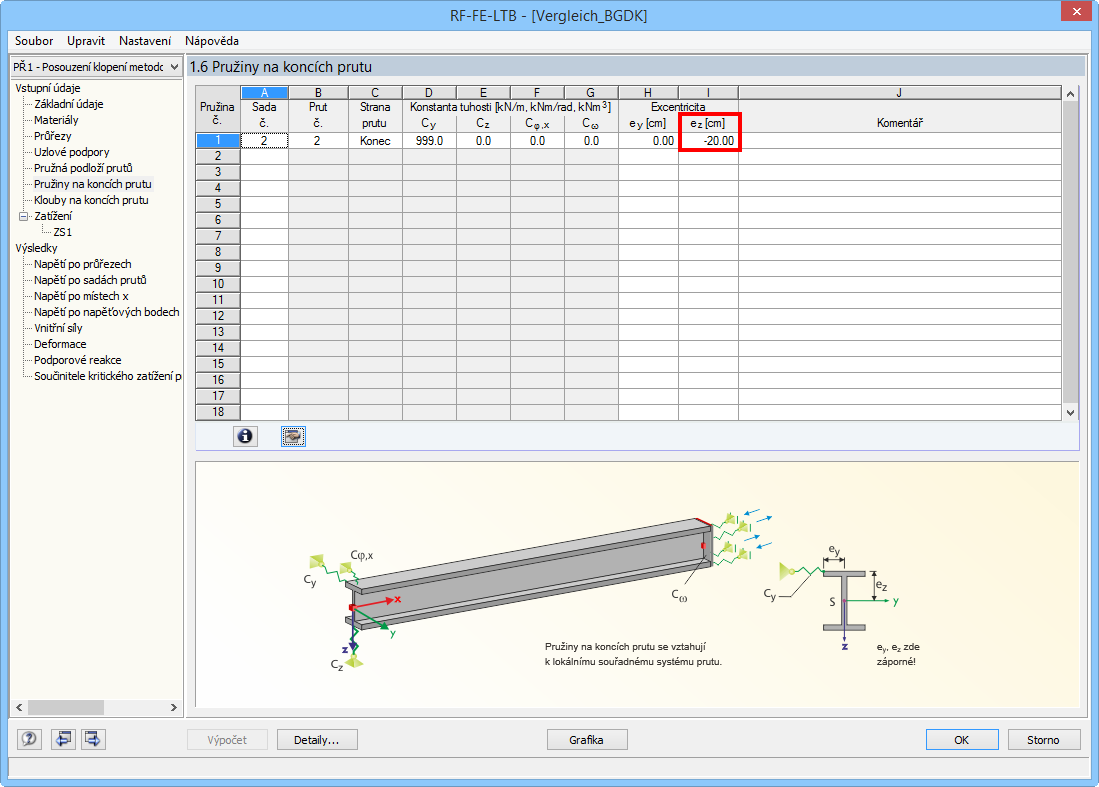Select Uzlové podpory tree item

(71, 152)
